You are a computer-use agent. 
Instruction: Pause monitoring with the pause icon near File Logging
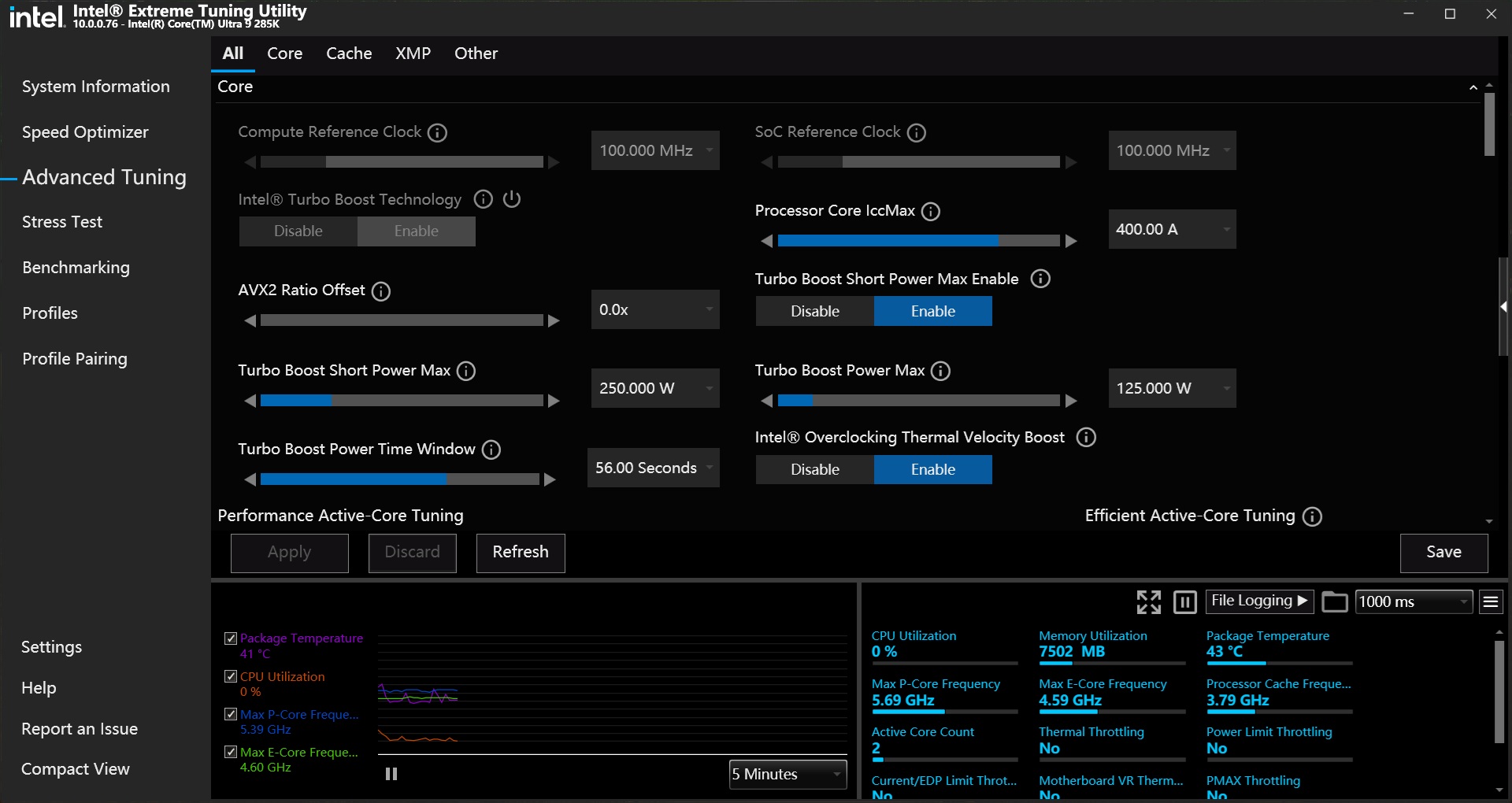(x=1185, y=602)
